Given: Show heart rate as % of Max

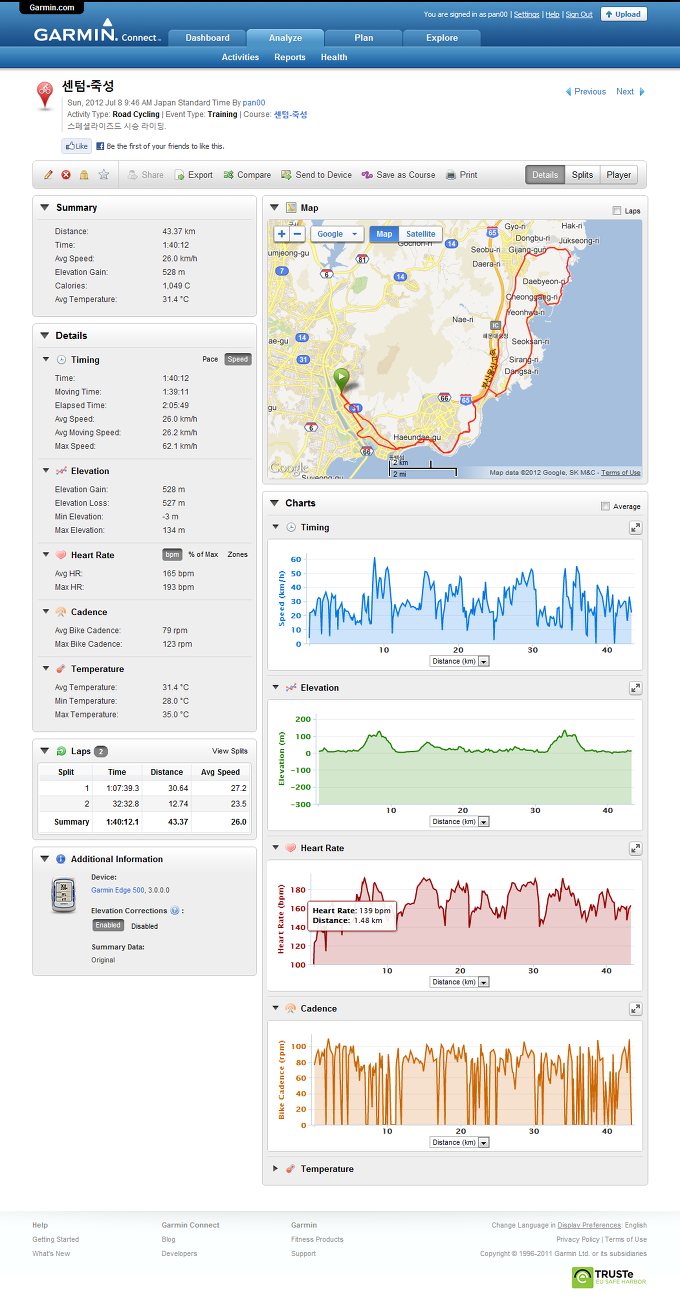Looking at the screenshot, I should [x=203, y=554].
